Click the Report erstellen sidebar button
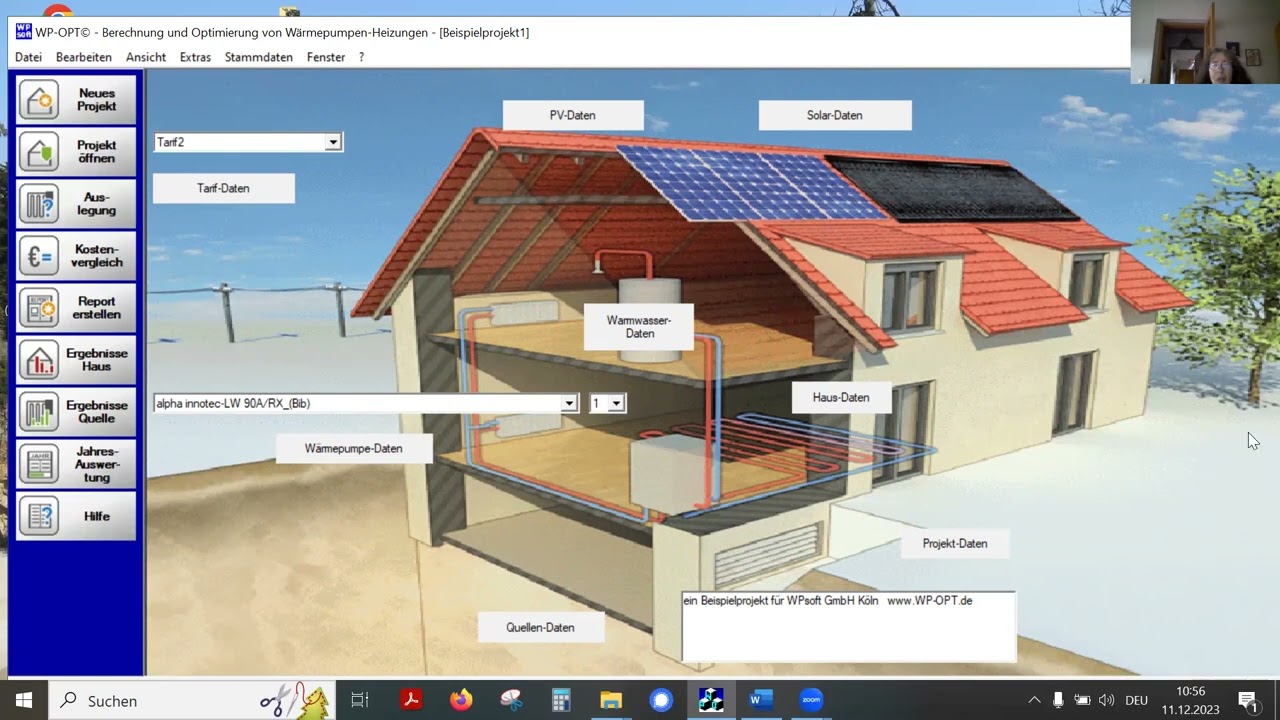The image size is (1280, 720). (x=76, y=308)
